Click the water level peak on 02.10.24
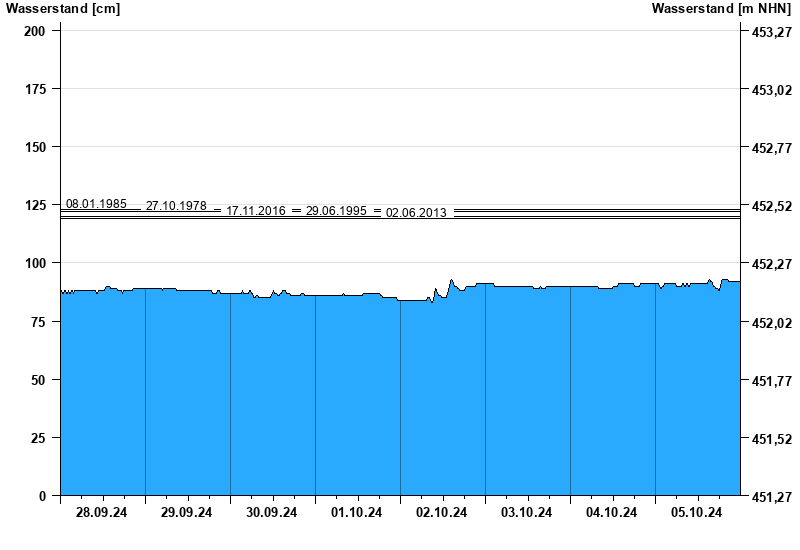 coord(452,281)
